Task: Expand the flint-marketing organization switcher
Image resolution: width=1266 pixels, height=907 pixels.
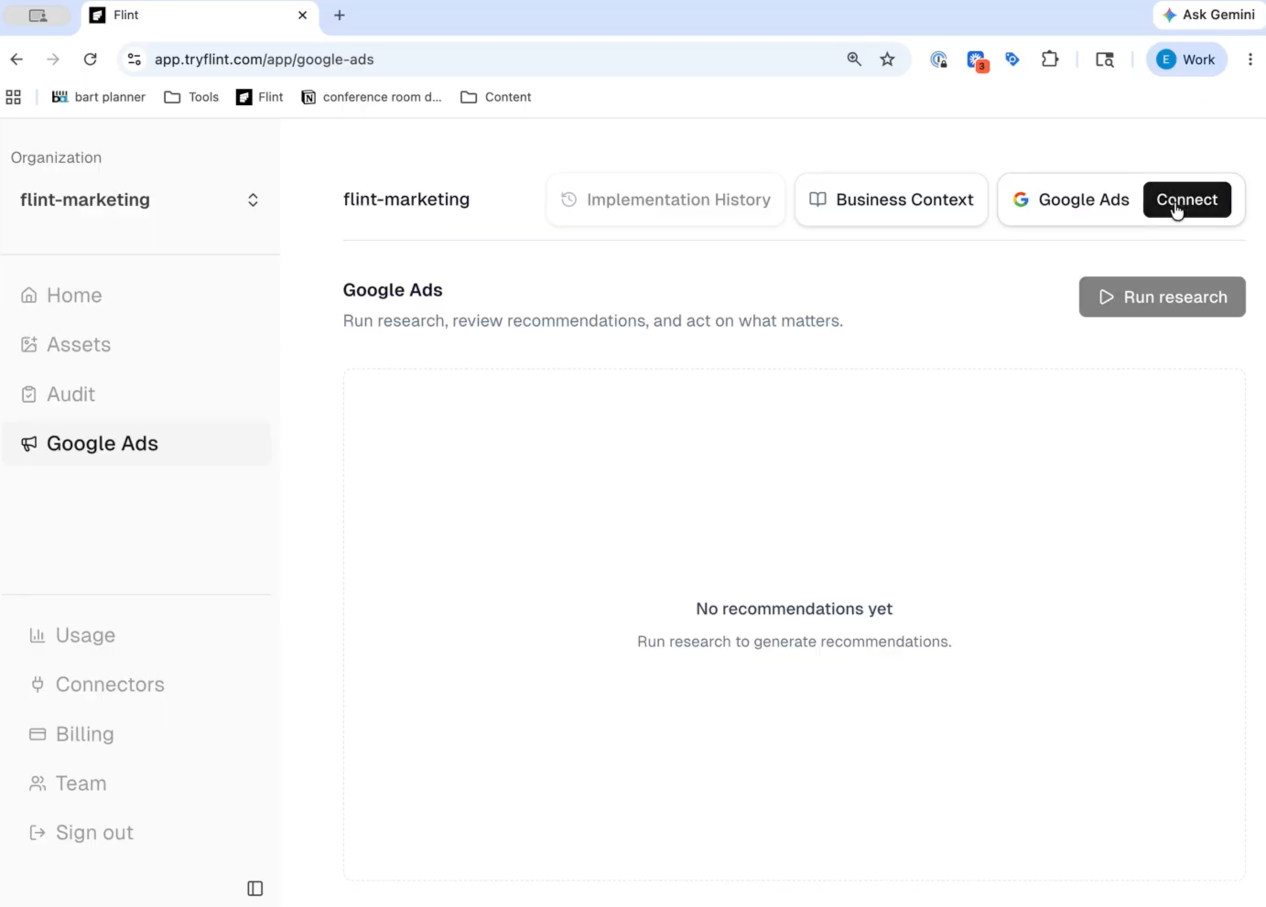Action: [x=139, y=200]
